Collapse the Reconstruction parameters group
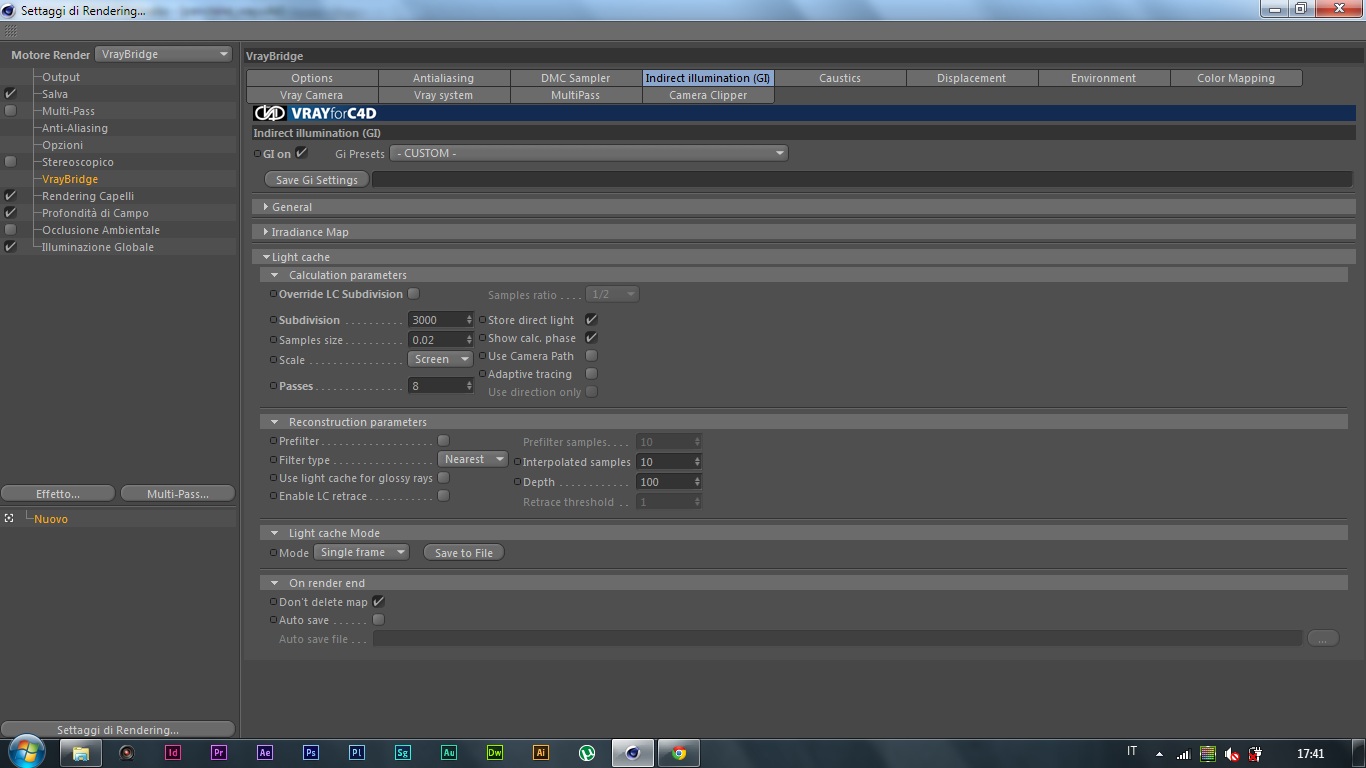 coord(274,422)
